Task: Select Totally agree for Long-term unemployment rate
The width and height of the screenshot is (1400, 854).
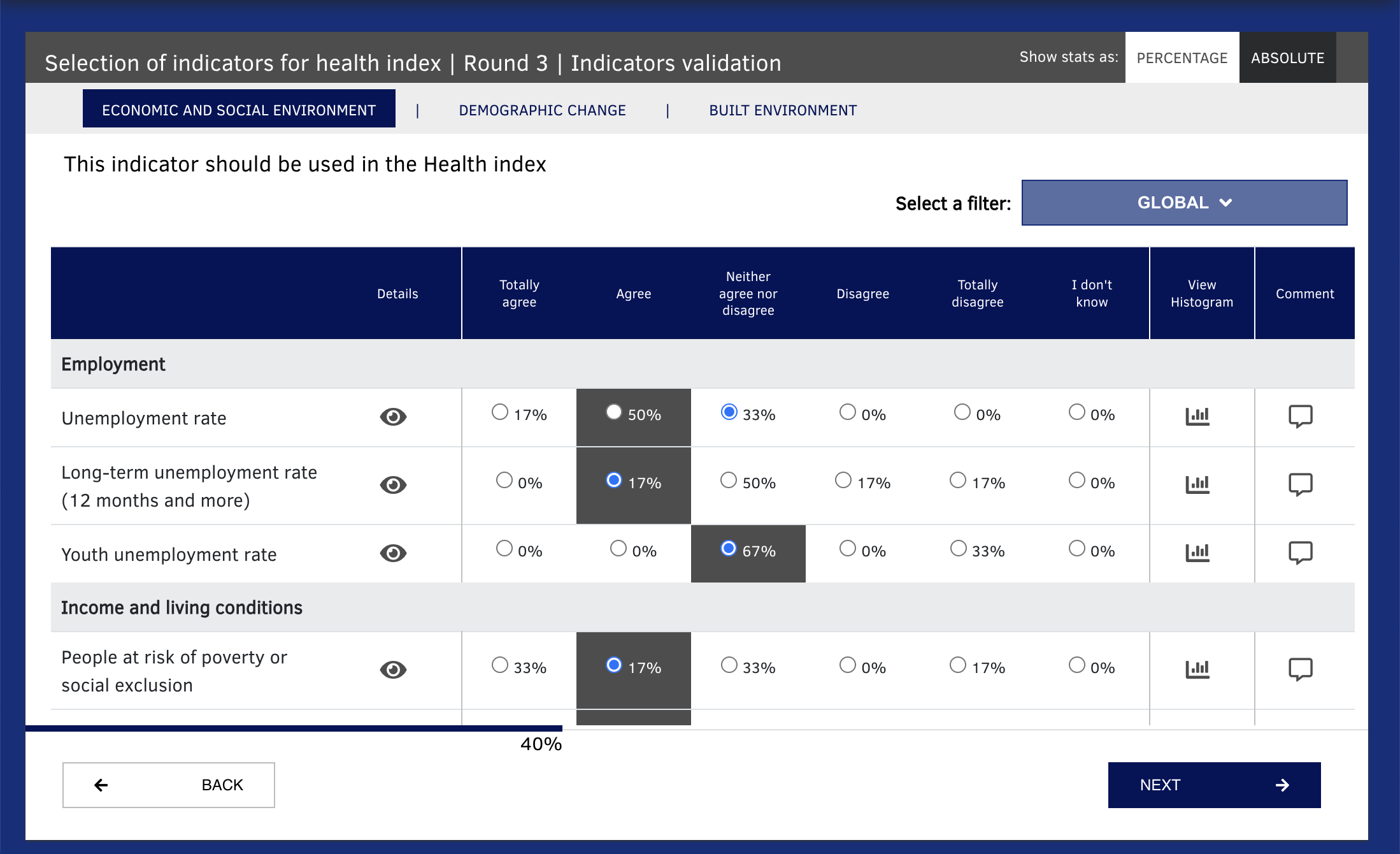Action: pyautogui.click(x=504, y=480)
